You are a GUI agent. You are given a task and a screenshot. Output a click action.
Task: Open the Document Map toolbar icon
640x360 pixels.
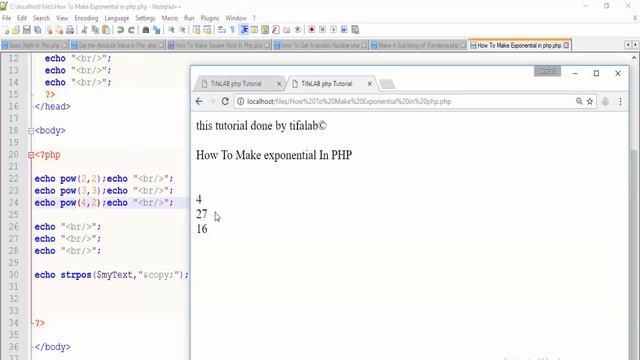265,30
